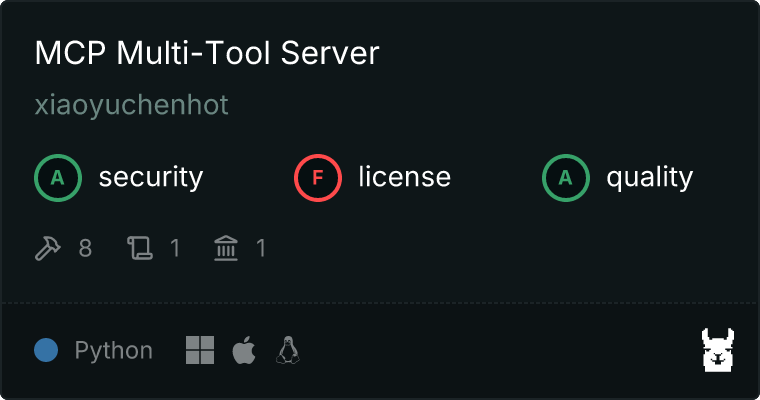Open the MCP Multi-Tool Server title

click(x=207, y=54)
